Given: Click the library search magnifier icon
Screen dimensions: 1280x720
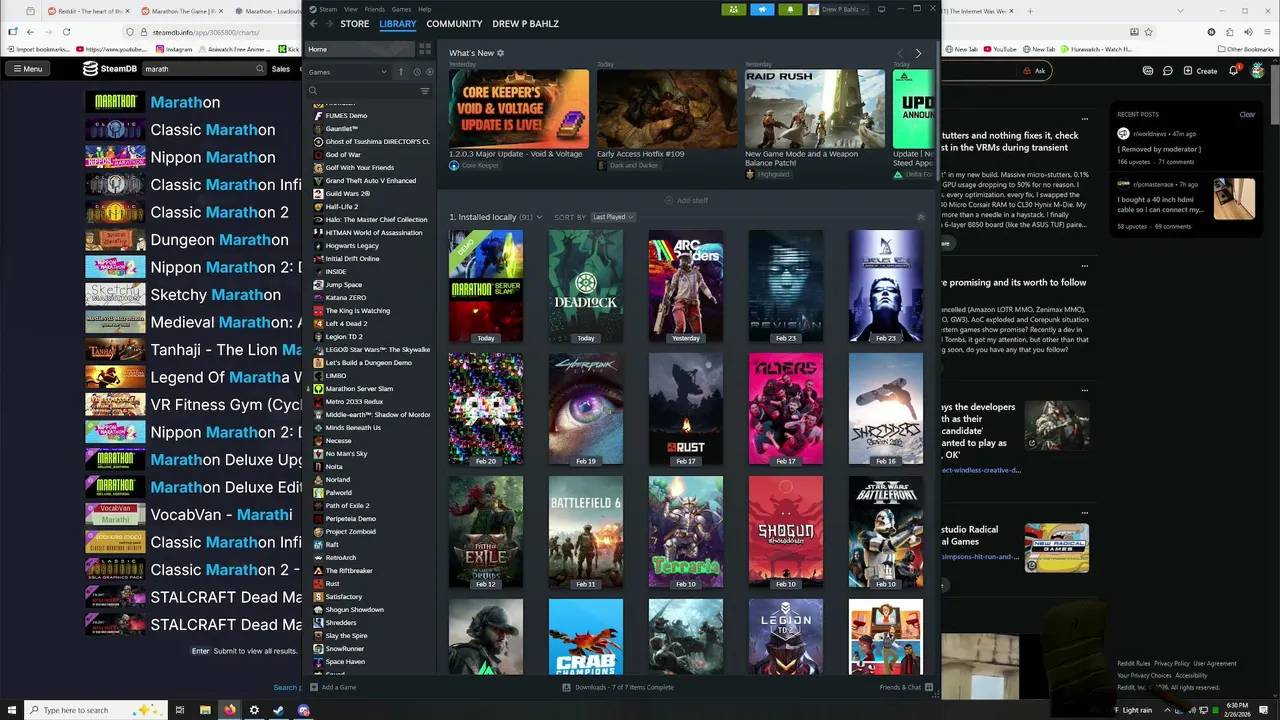Looking at the screenshot, I should pos(313,91).
